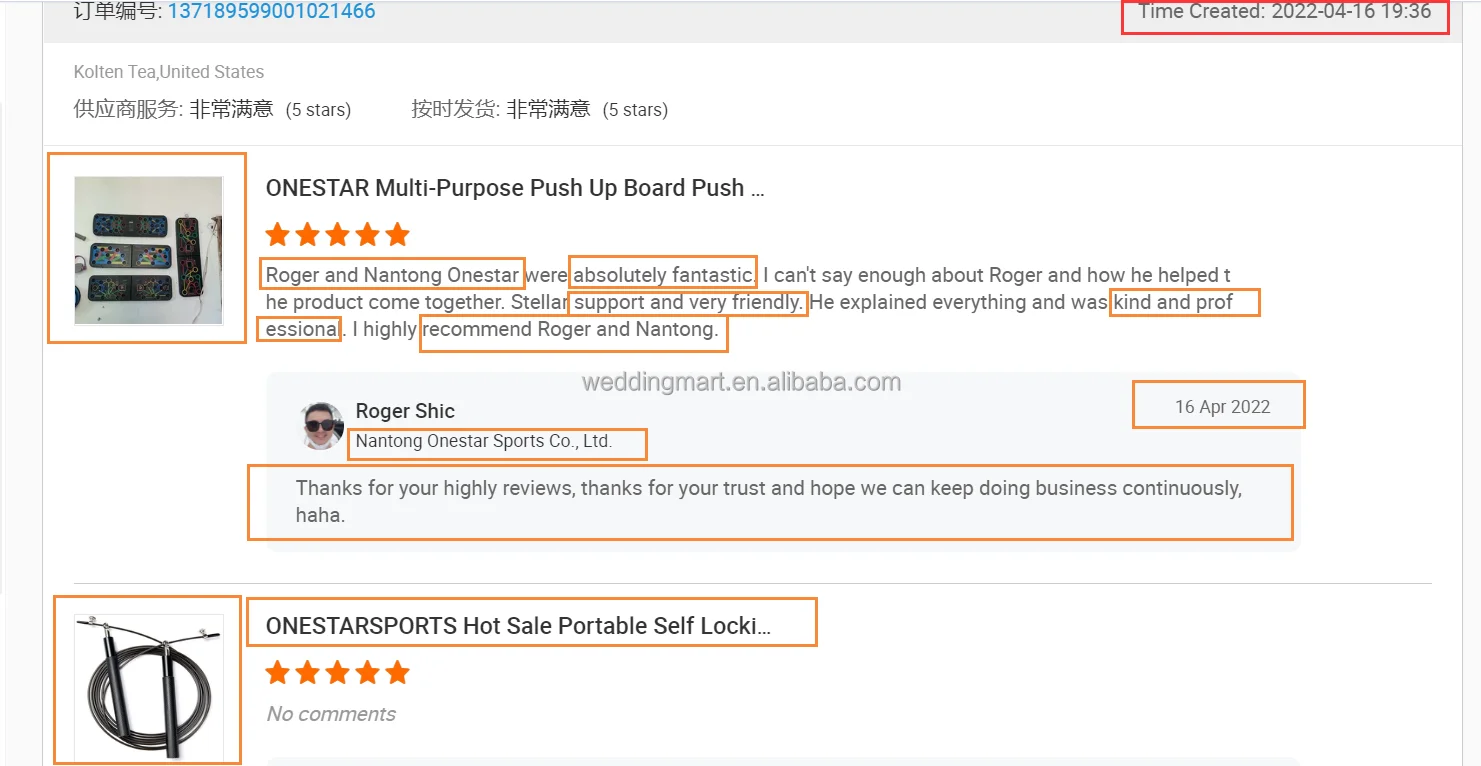Click third star of jump rope rating
Screen dimensions: 1481x766
[338, 673]
